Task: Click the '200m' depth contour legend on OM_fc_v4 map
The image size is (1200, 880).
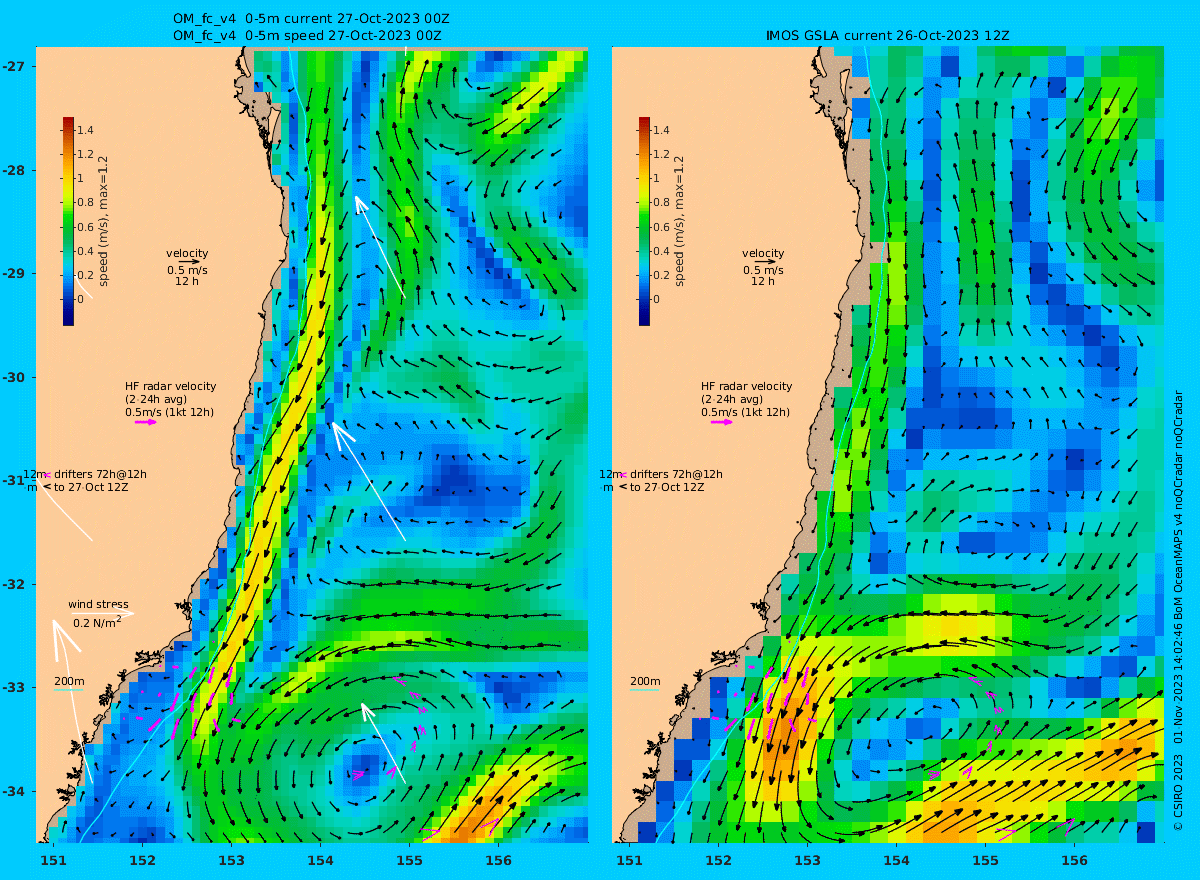Action: (x=69, y=681)
